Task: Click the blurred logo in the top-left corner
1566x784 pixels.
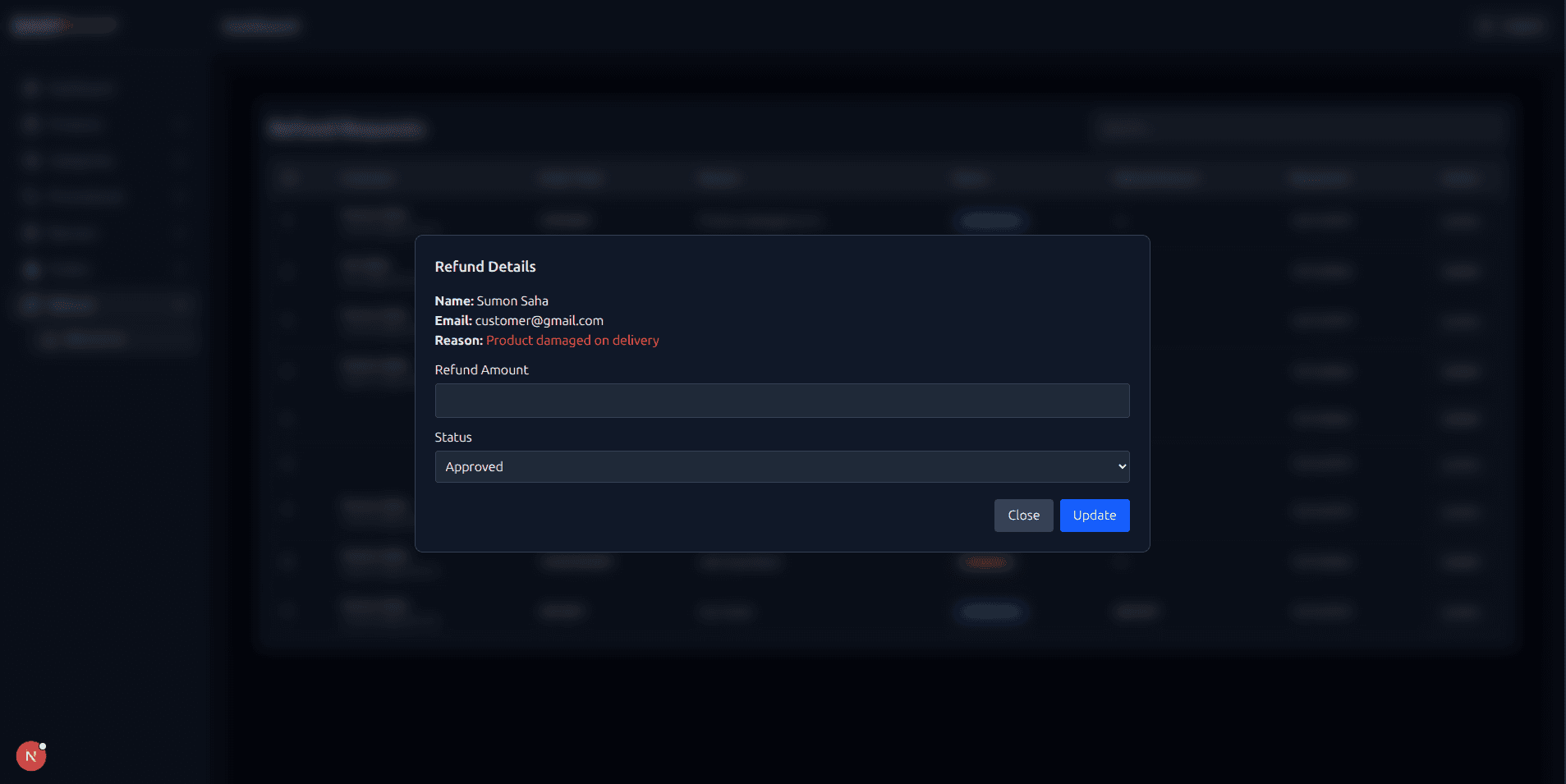Action: [x=63, y=25]
